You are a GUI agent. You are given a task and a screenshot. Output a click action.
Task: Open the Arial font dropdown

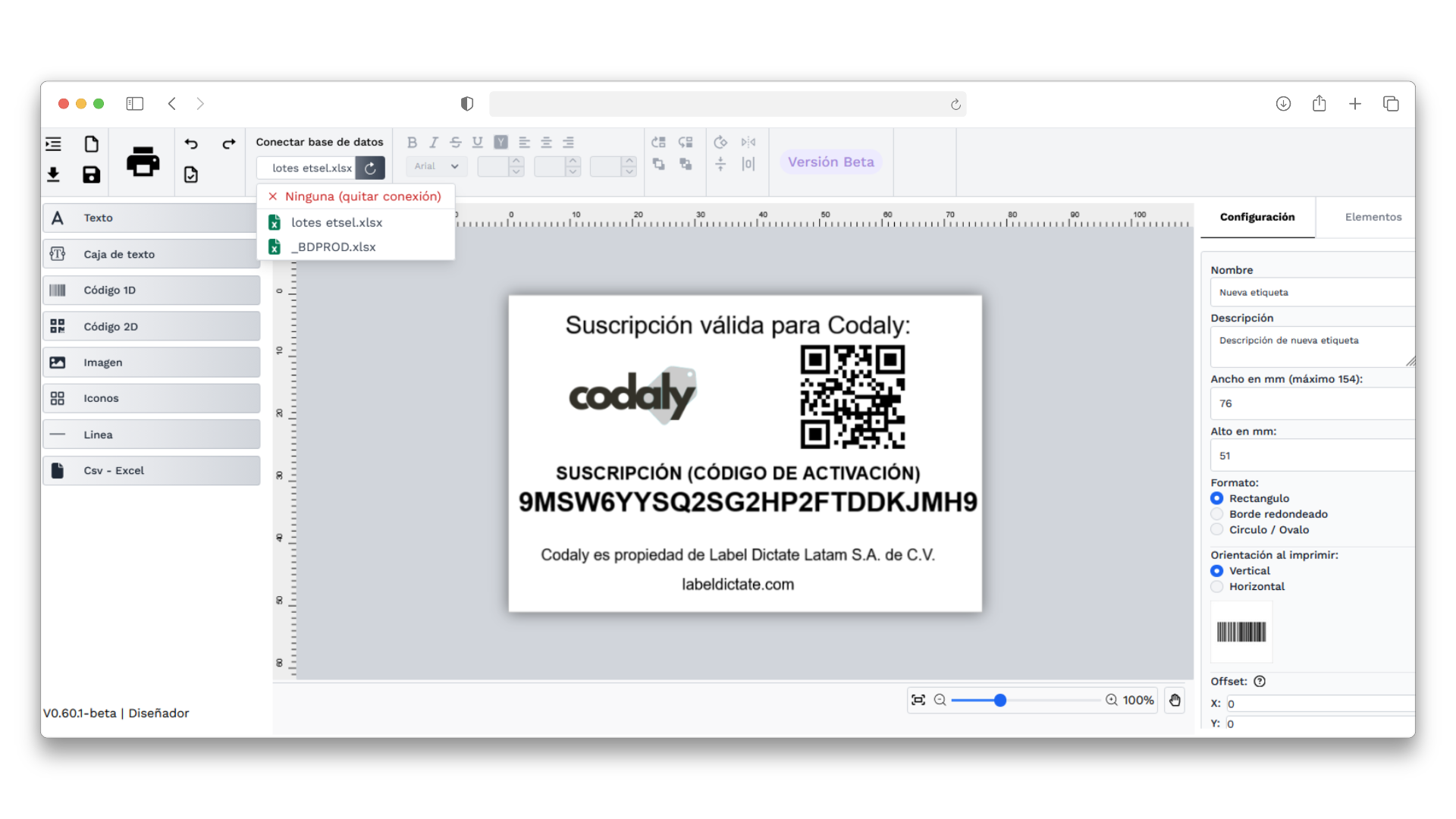[437, 167]
